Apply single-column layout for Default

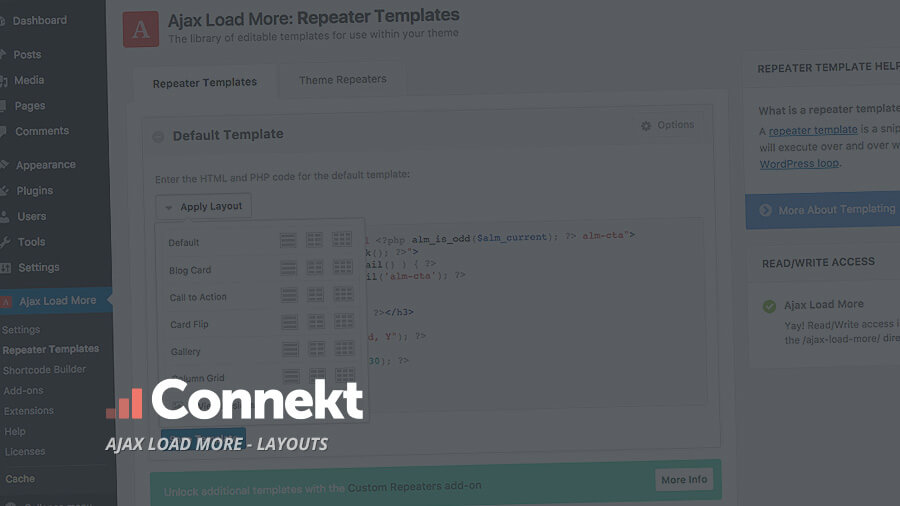288,240
